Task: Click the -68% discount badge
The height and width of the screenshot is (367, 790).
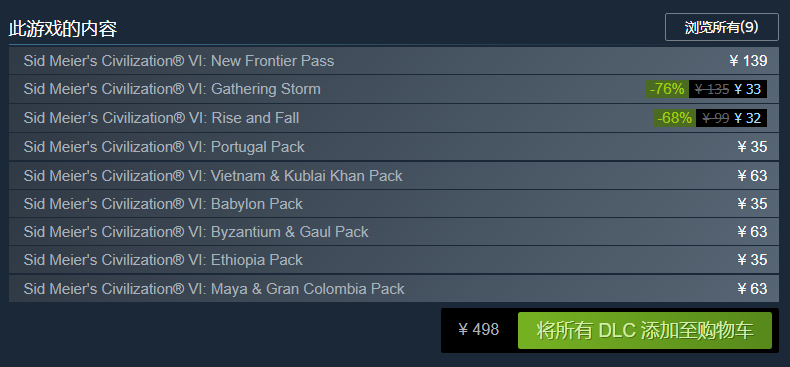Action: point(675,118)
